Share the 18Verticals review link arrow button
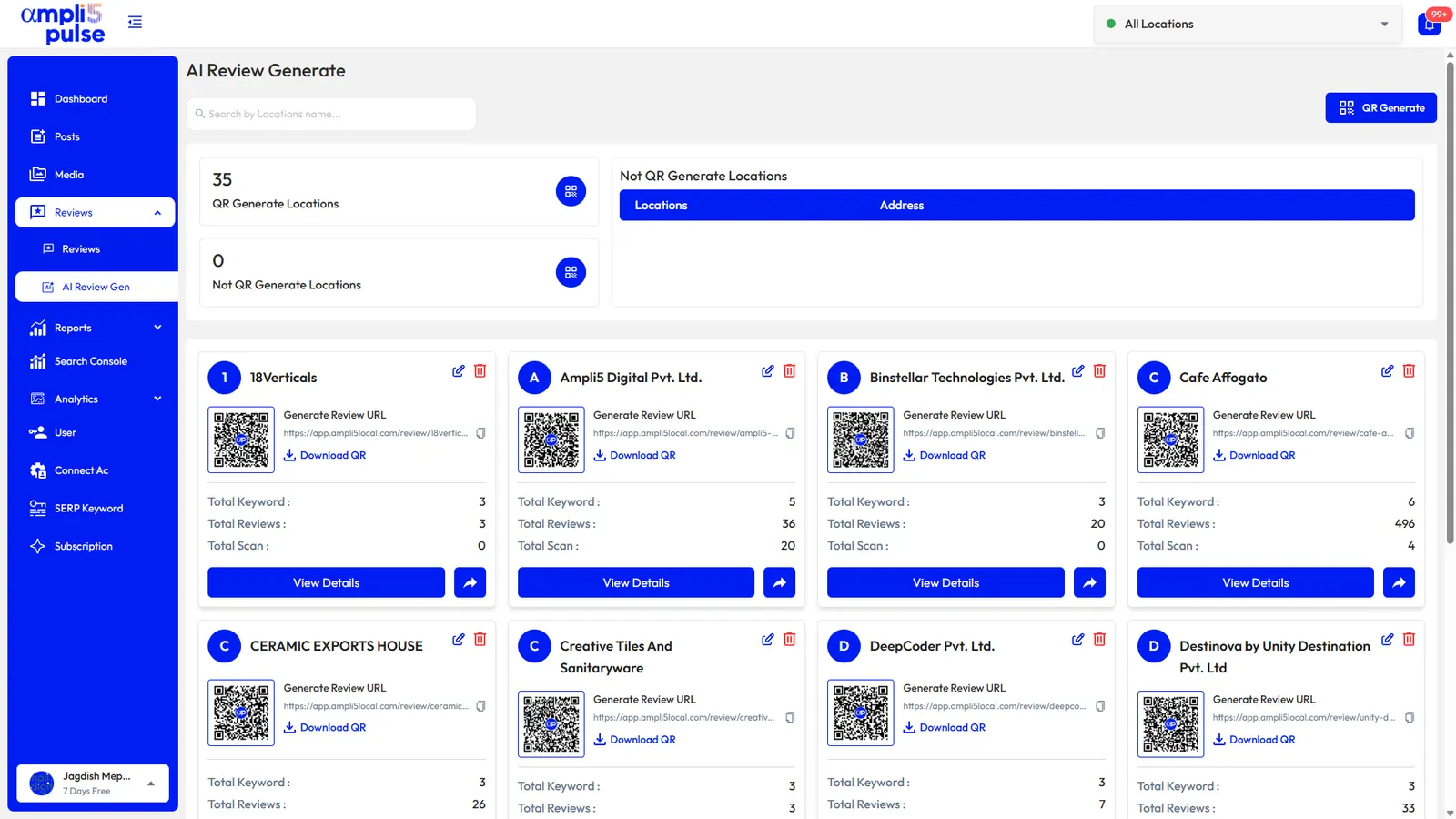The width and height of the screenshot is (1456, 819). 470,582
